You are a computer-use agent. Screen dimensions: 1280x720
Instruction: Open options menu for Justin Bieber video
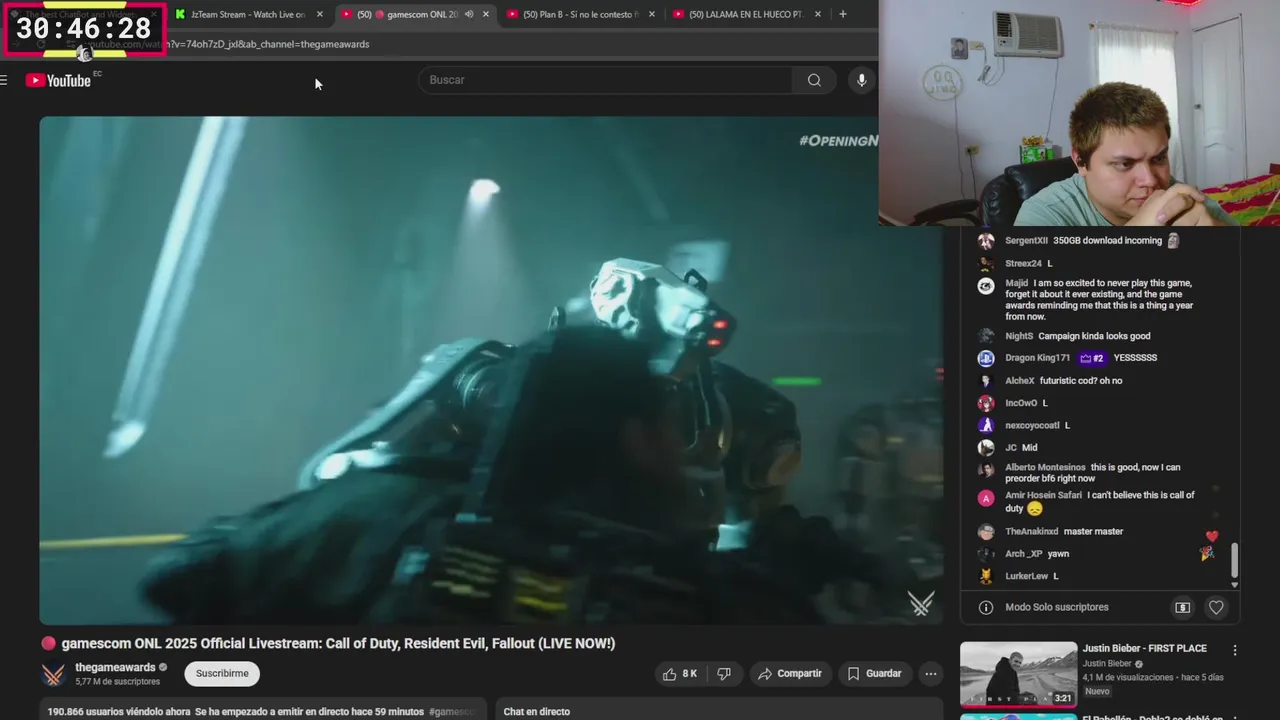pyautogui.click(x=1235, y=650)
